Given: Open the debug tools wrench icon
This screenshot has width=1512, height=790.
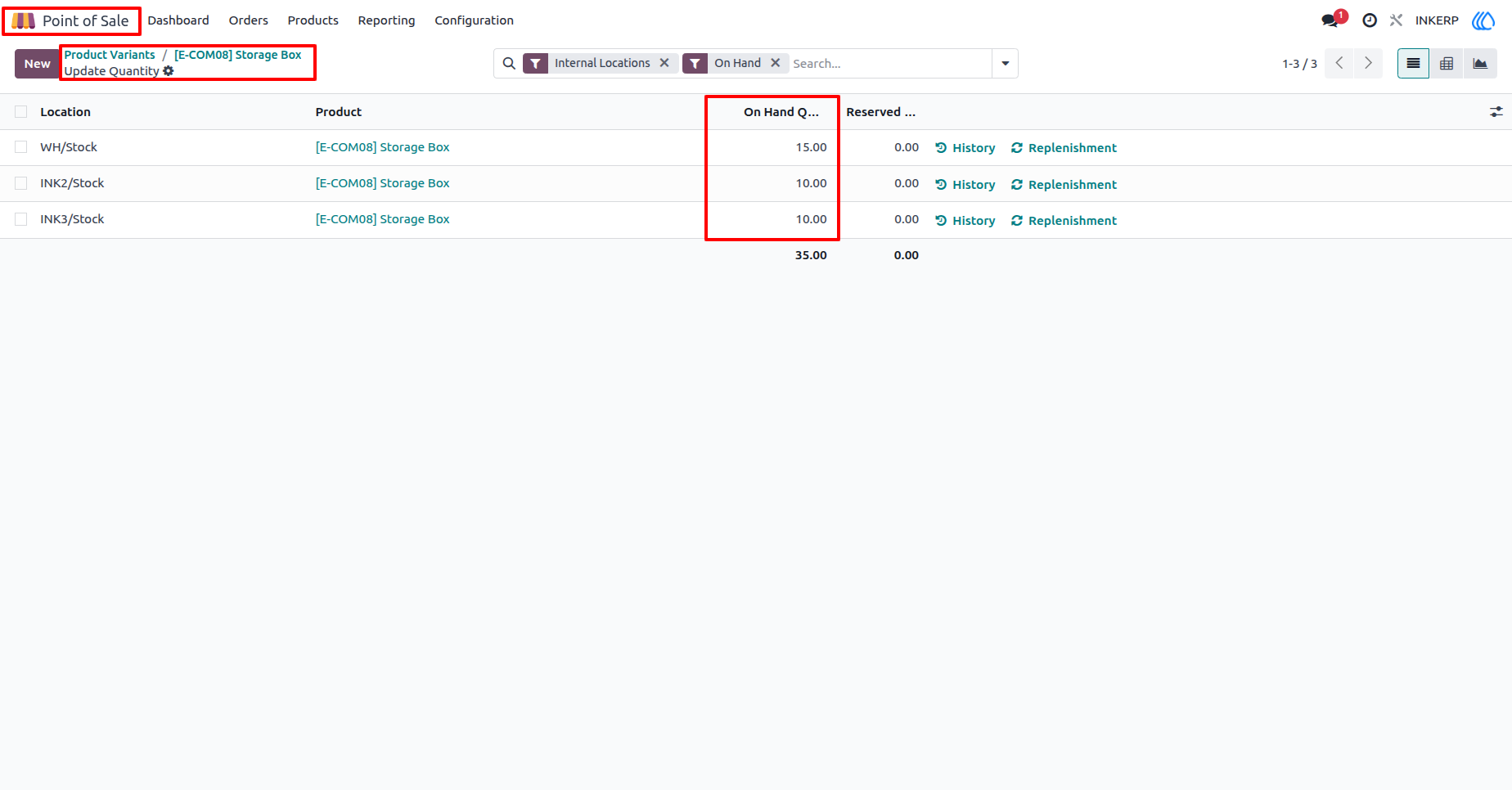Looking at the screenshot, I should point(1396,20).
